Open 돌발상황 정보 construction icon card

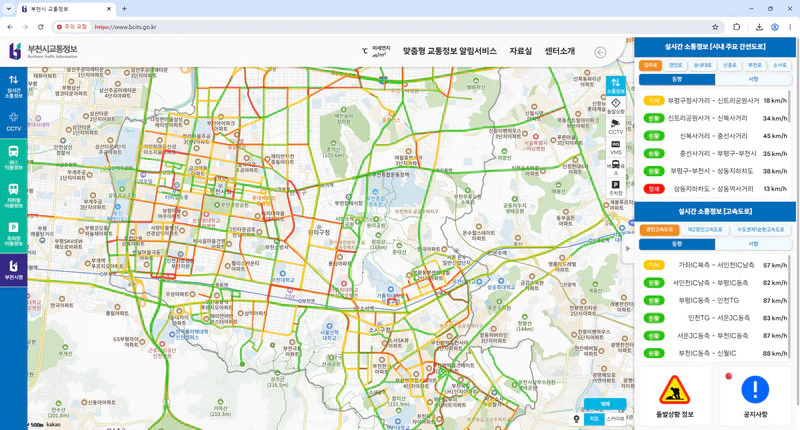coord(674,396)
